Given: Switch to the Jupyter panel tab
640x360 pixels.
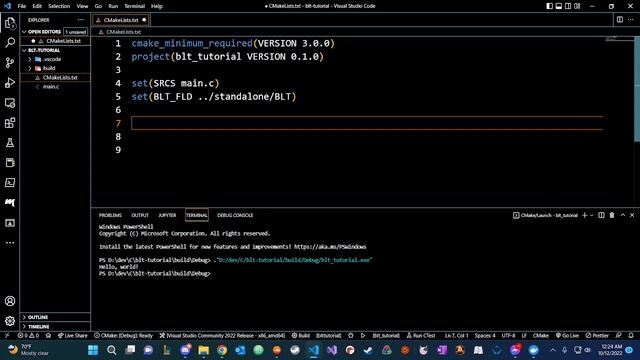Looking at the screenshot, I should click(167, 215).
